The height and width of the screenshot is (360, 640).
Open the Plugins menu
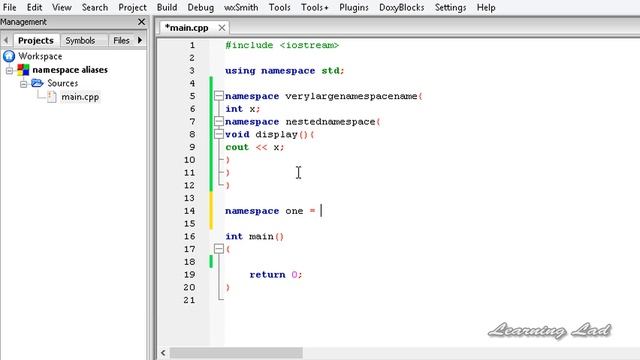tap(353, 7)
